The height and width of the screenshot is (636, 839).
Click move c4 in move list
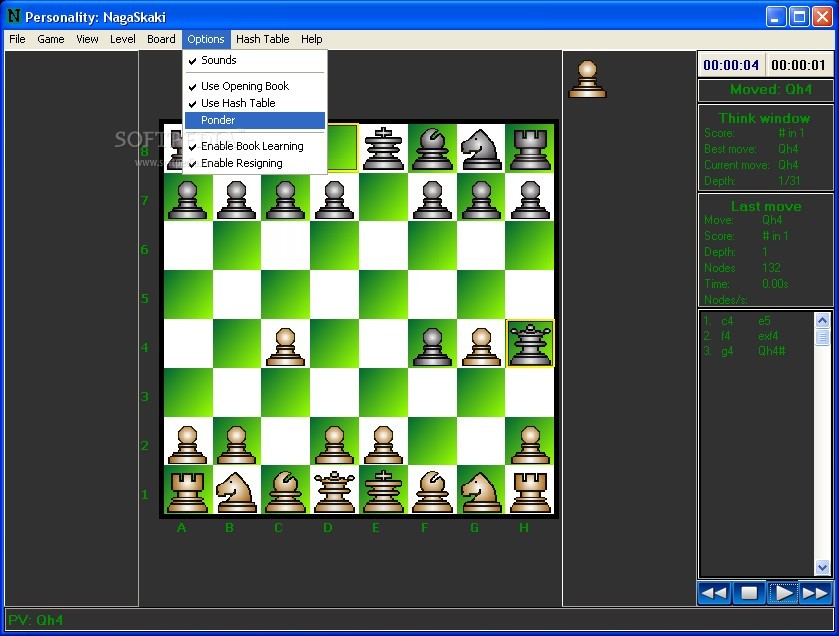click(727, 321)
